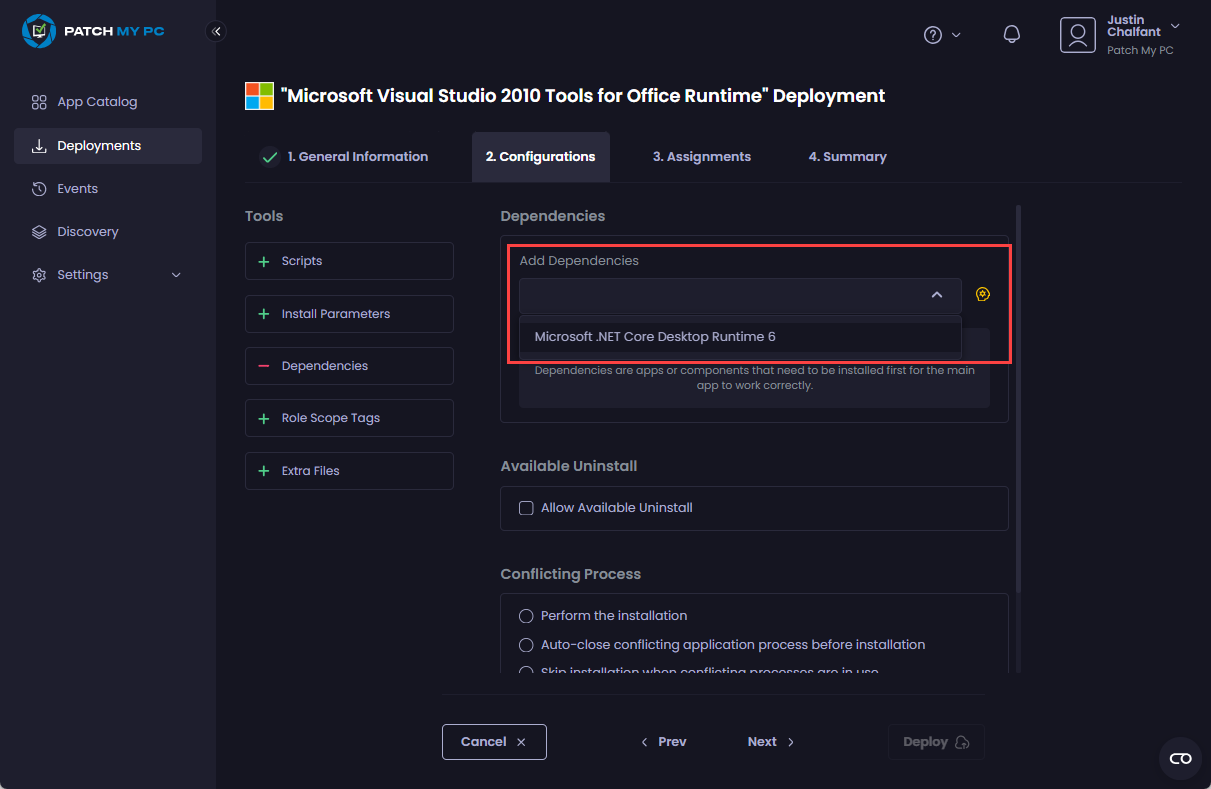
Task: Open the notifications bell
Action: (x=1011, y=35)
